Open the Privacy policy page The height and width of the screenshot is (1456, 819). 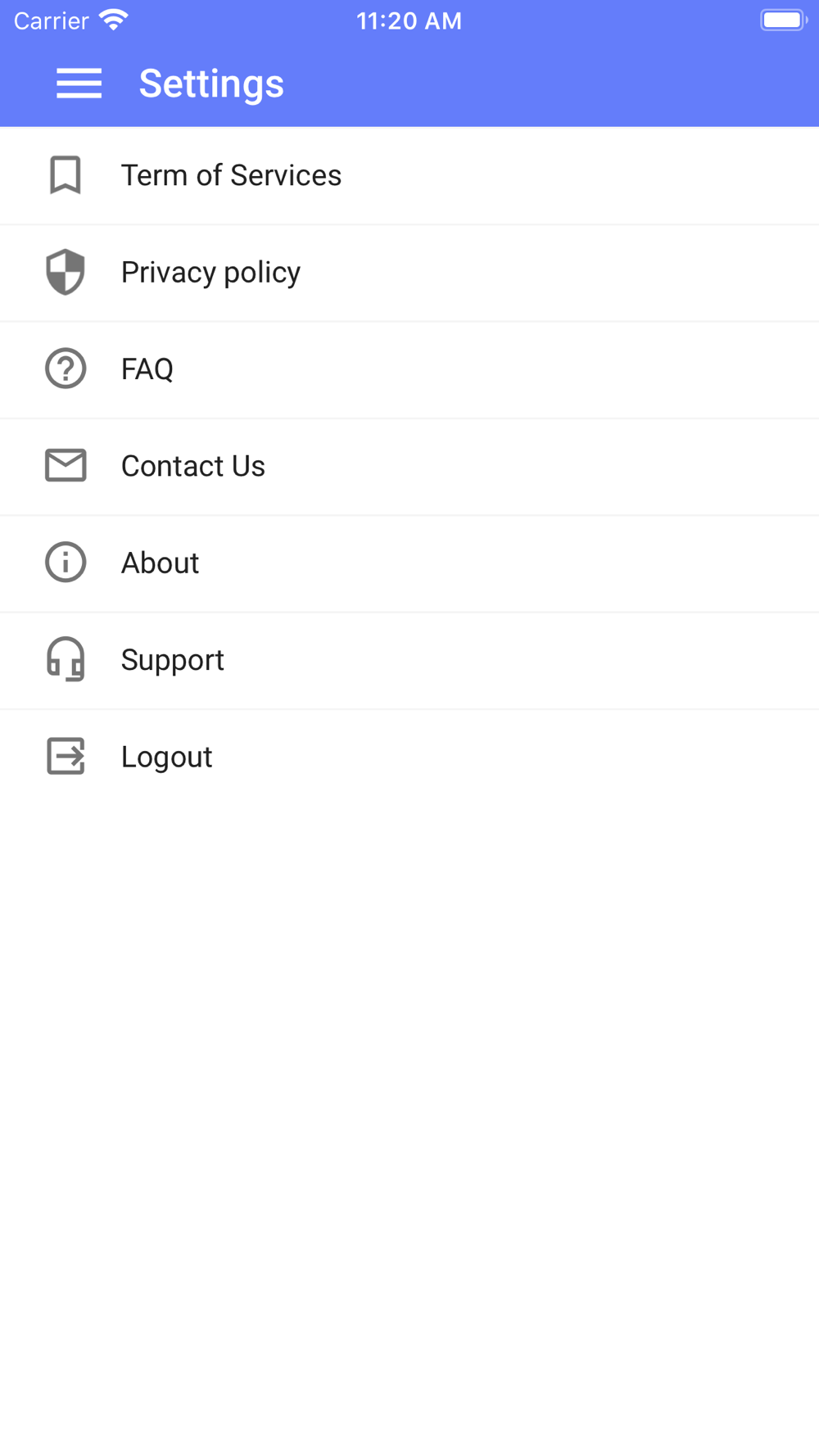(210, 272)
